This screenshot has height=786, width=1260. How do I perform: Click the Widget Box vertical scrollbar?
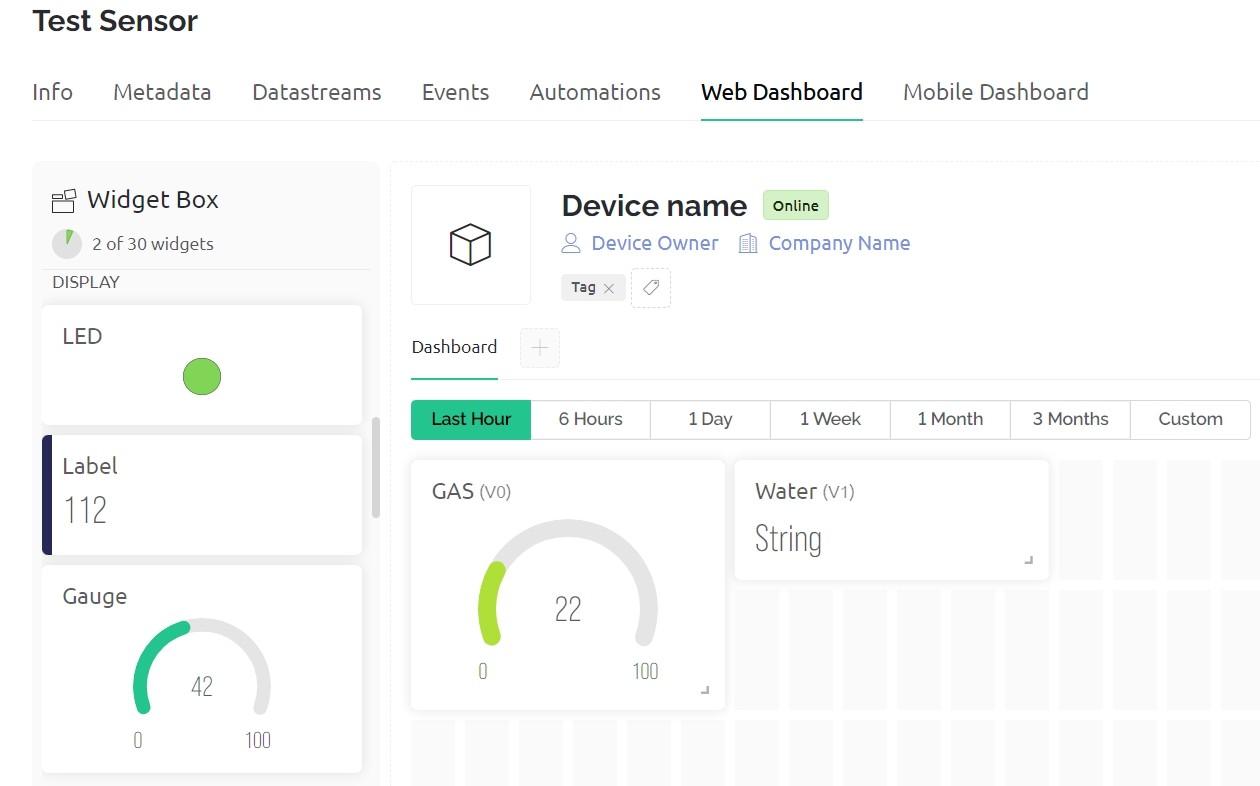376,467
